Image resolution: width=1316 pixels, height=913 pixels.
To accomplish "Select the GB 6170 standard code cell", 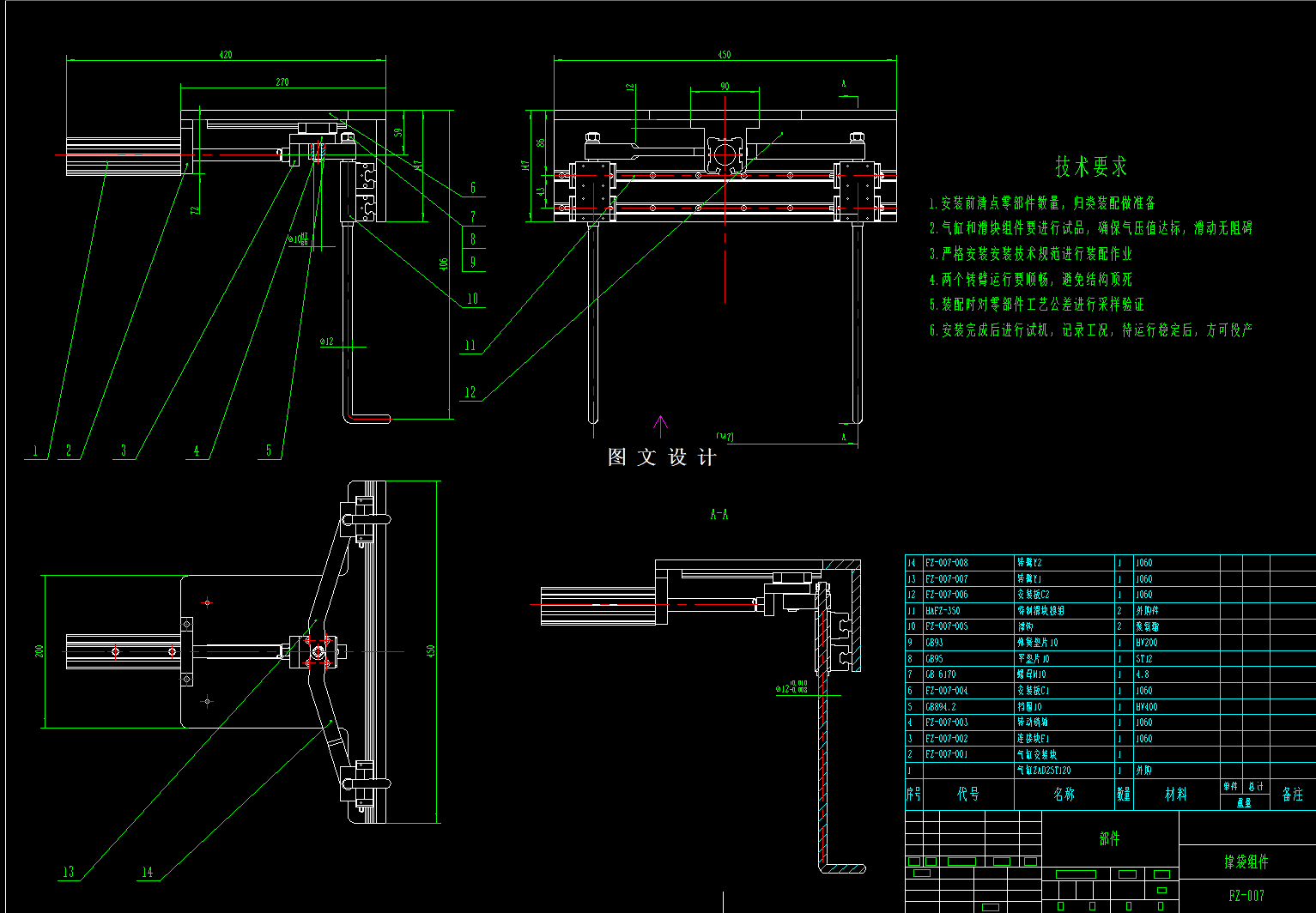I will 940,674.
